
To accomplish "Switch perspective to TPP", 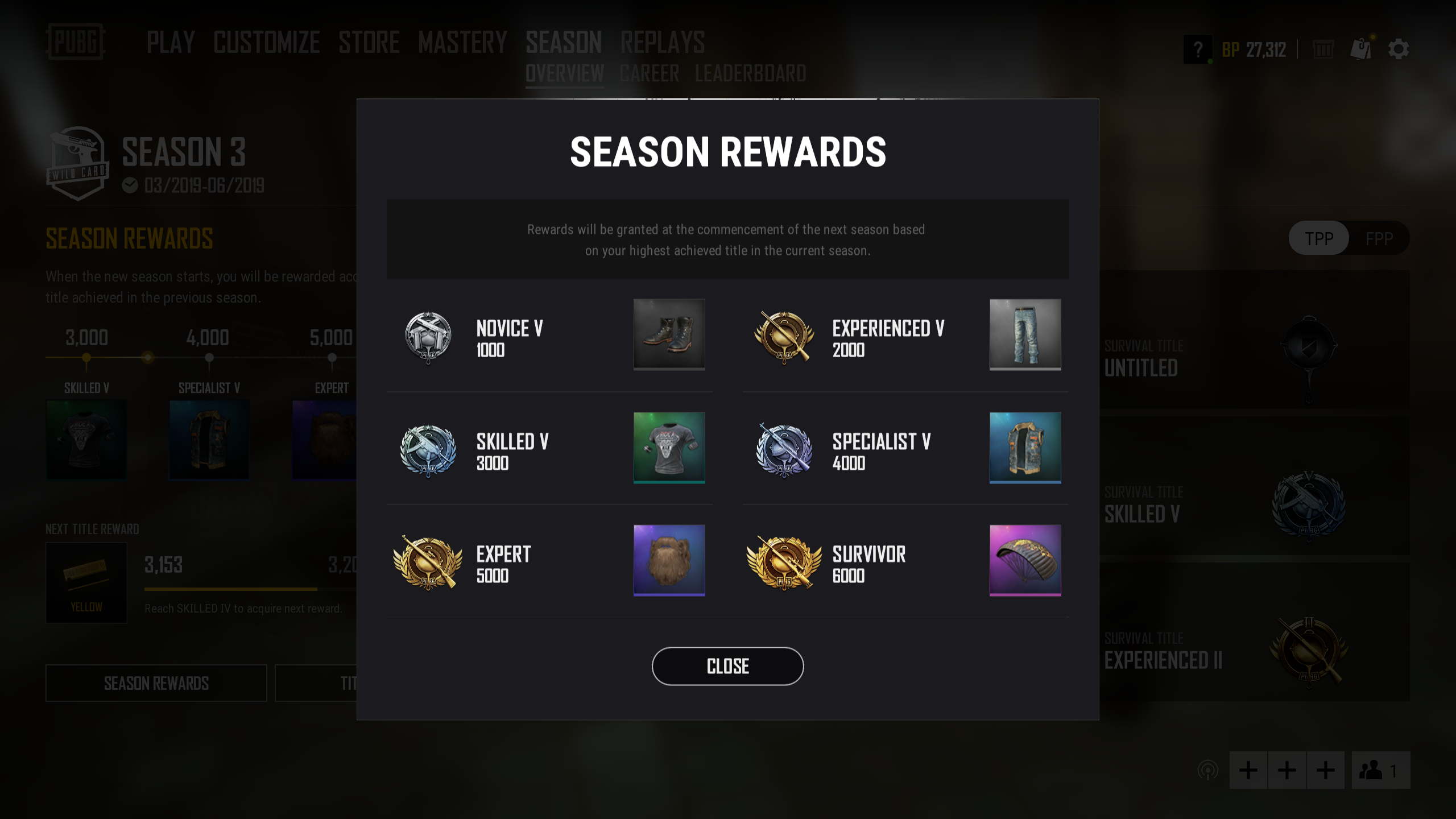I will (1319, 238).
